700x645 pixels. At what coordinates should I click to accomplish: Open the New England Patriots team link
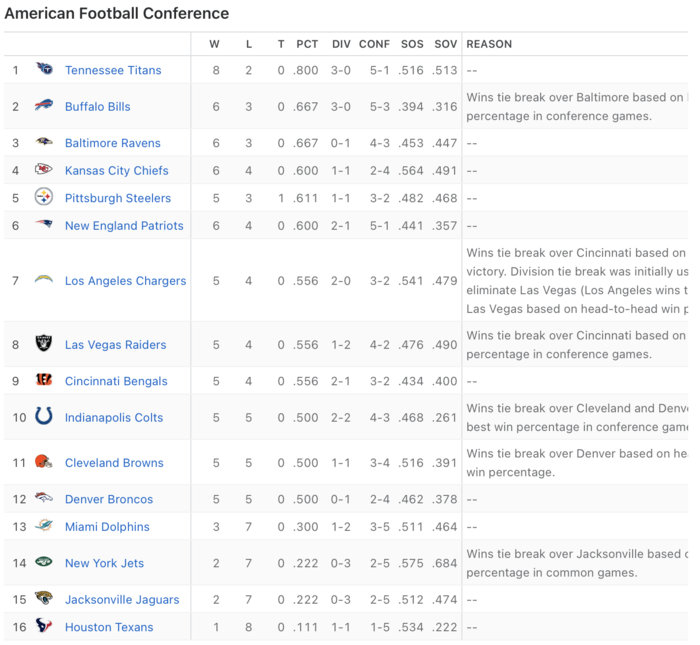(x=124, y=226)
